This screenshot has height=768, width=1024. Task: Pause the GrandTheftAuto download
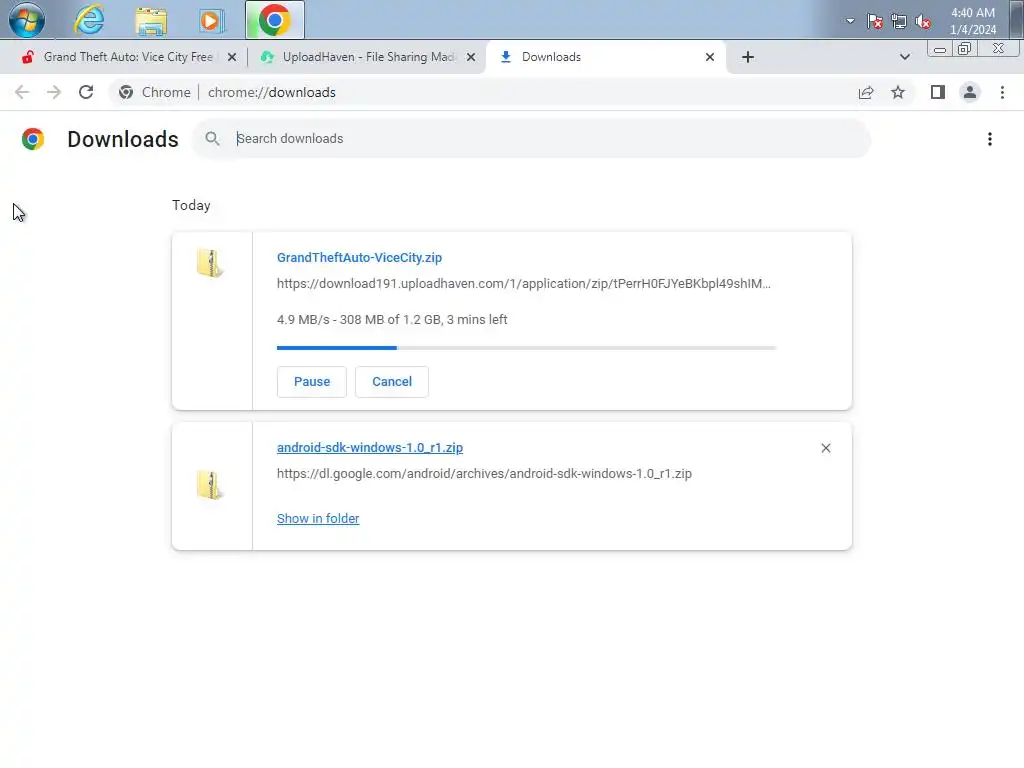[312, 381]
